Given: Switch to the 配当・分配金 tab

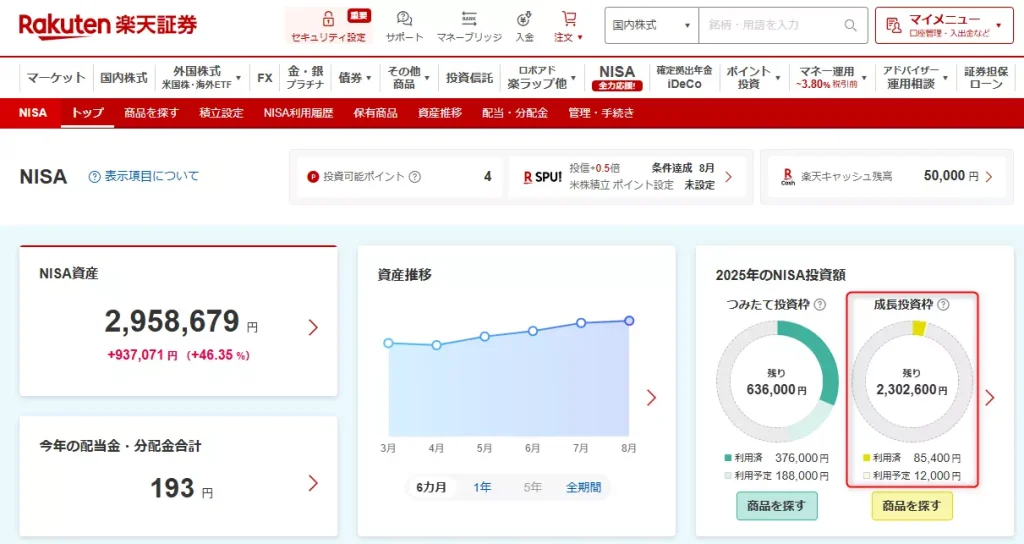Looking at the screenshot, I should point(515,113).
